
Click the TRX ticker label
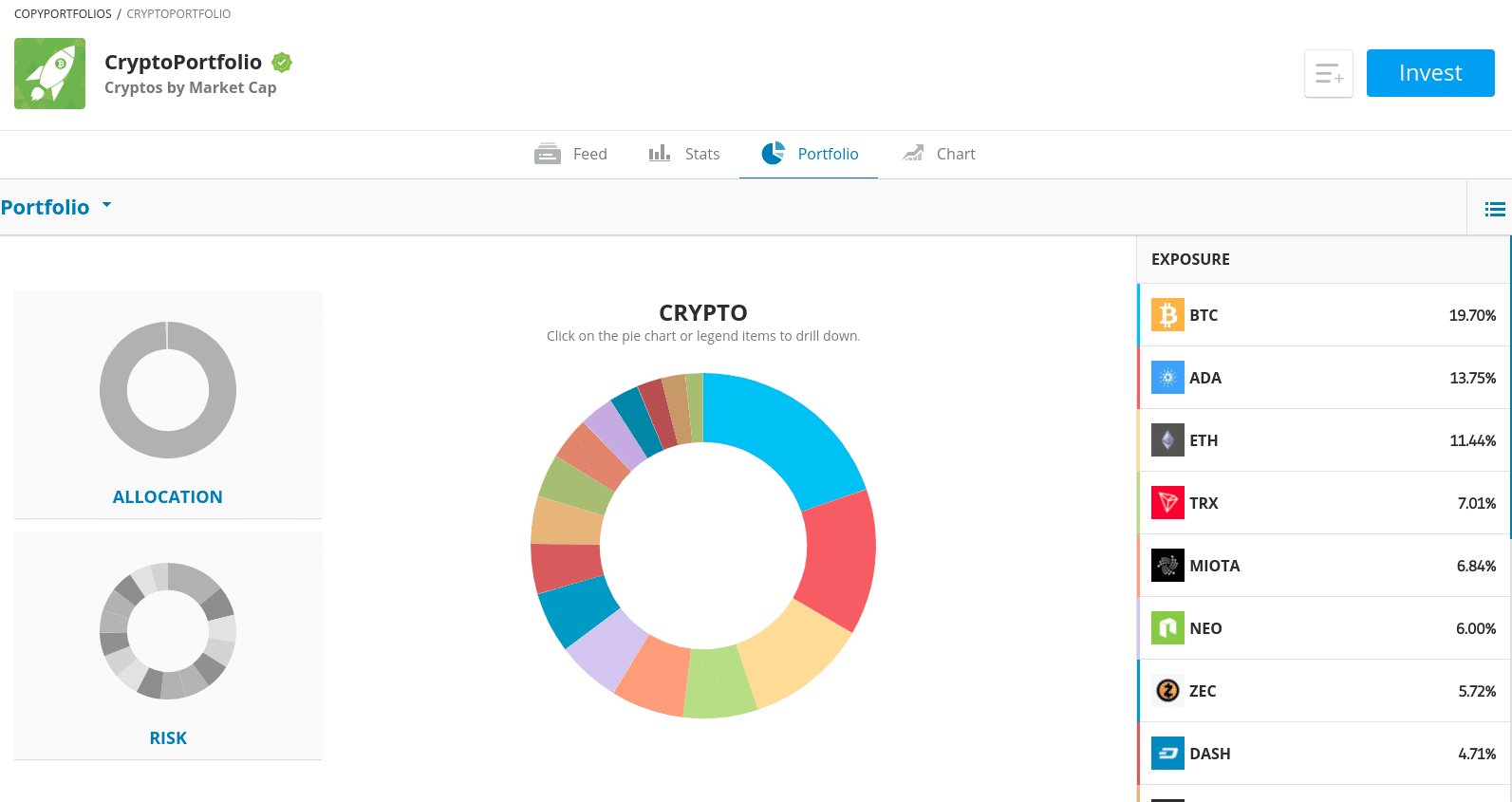(1204, 503)
